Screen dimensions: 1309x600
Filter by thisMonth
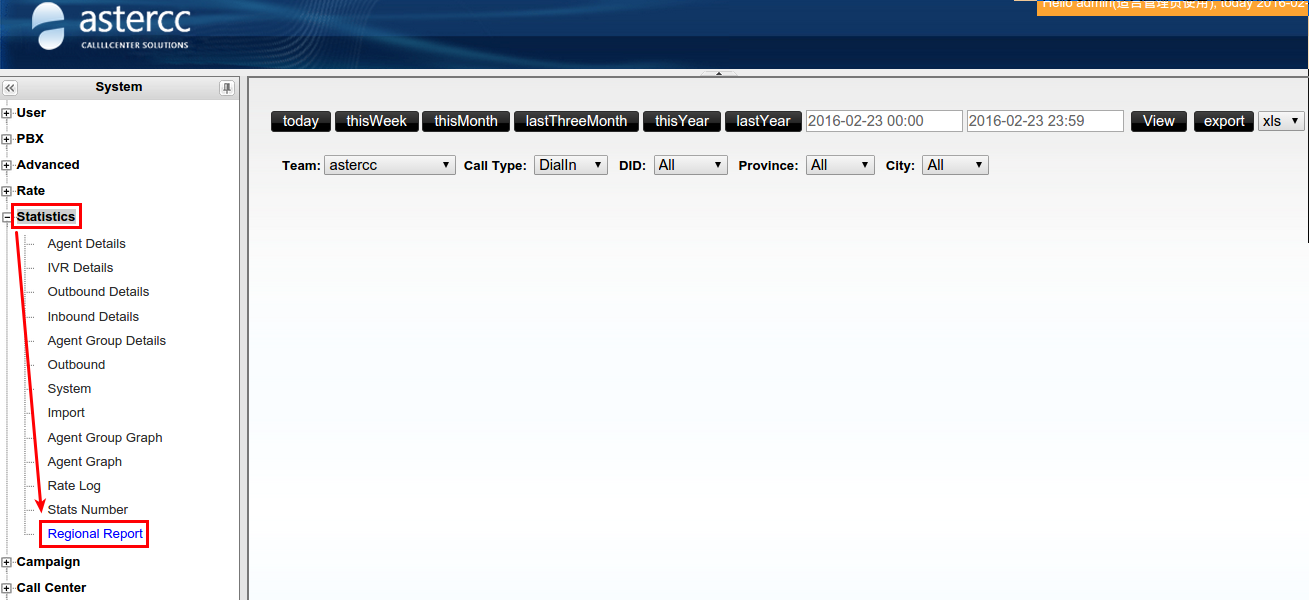465,121
